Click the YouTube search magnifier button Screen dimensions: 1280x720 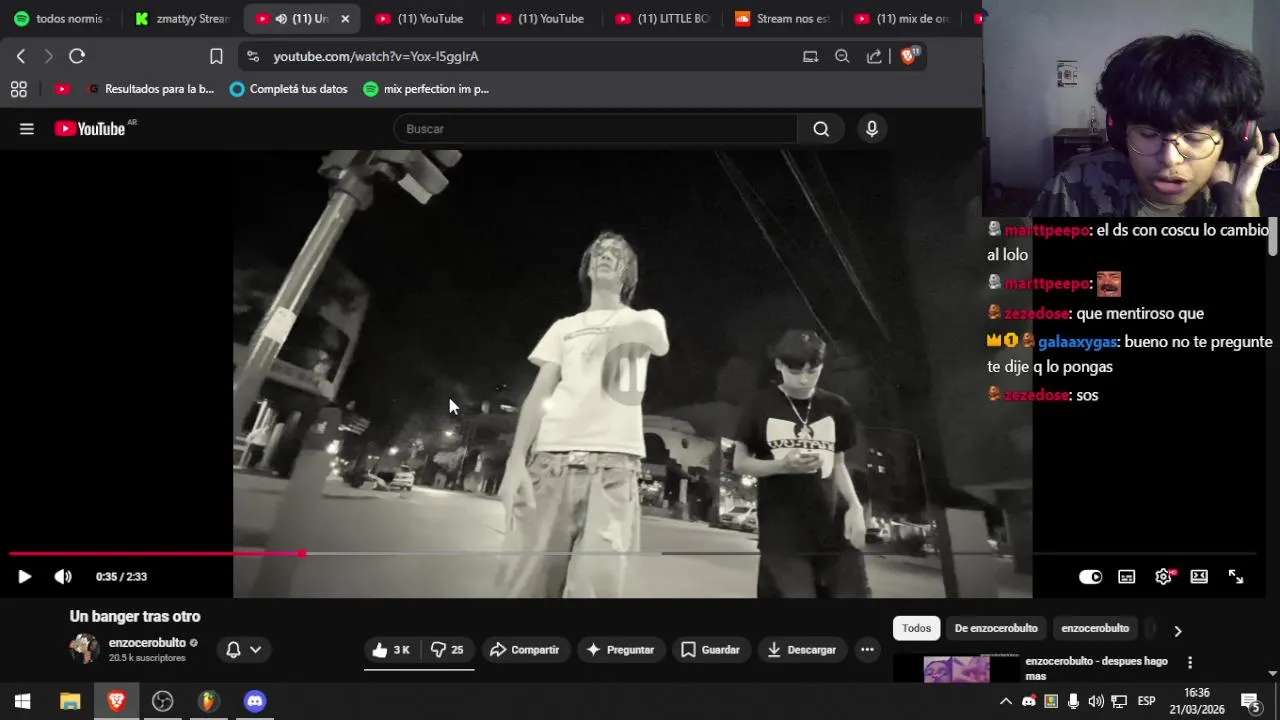point(821,129)
